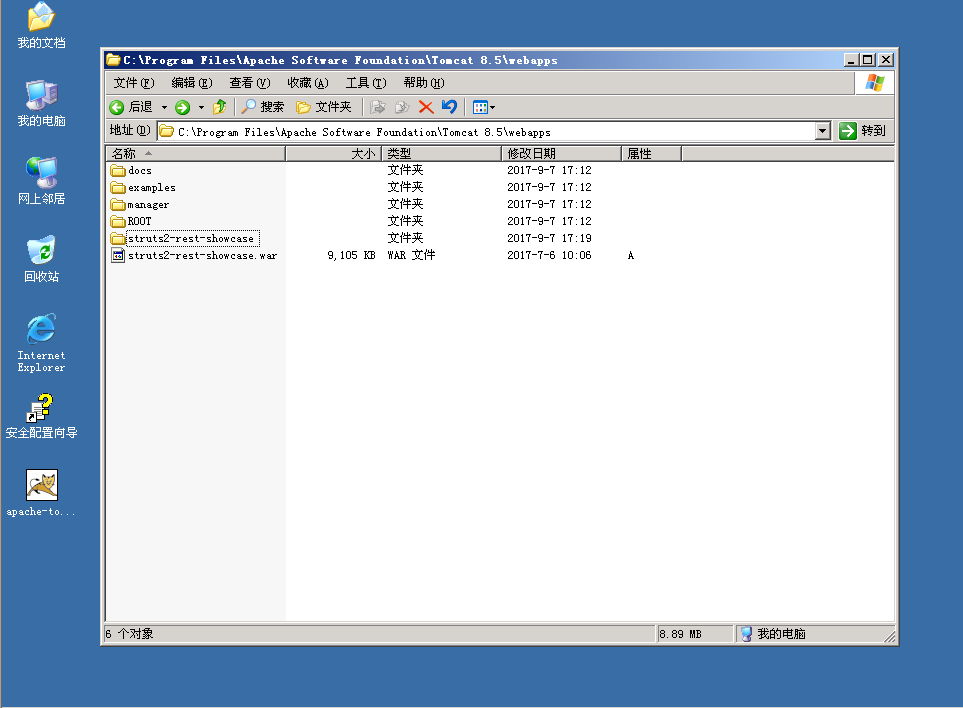Viewport: 963px width, 708px height.
Task: Go up one folder level icon
Action: (x=219, y=107)
